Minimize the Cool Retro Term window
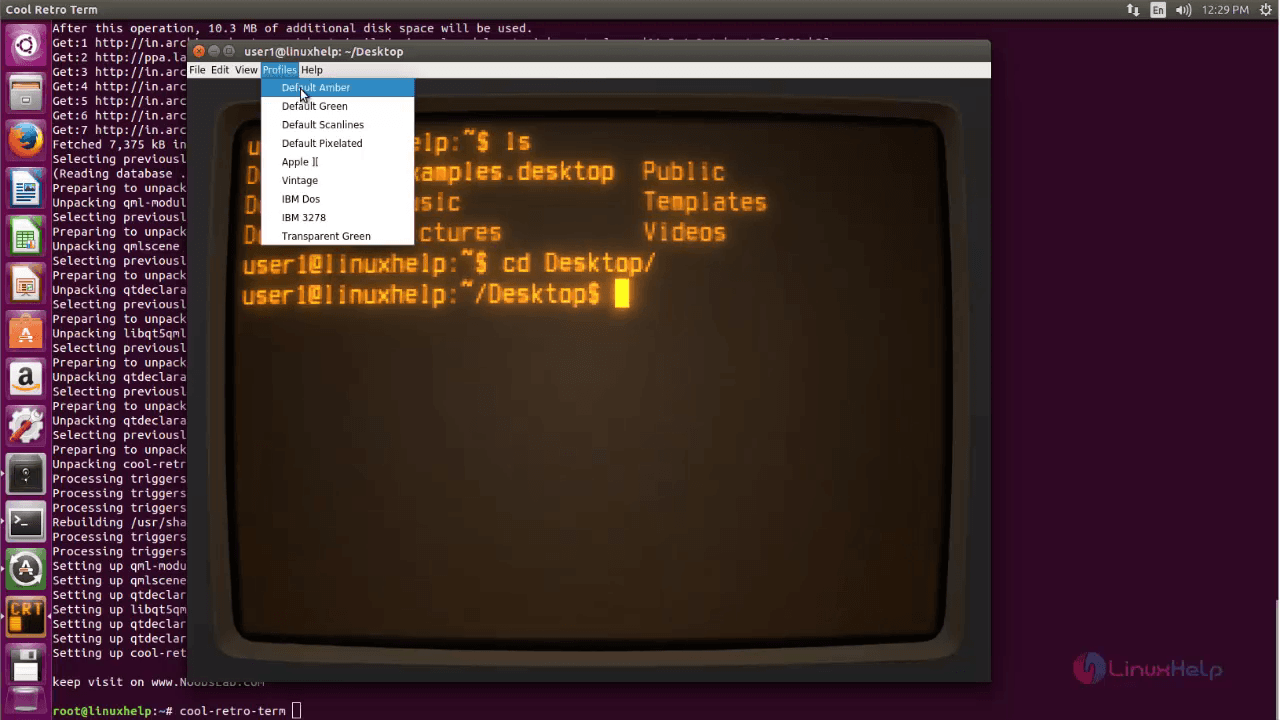Screen dimensions: 1280x720 (x=214, y=51)
